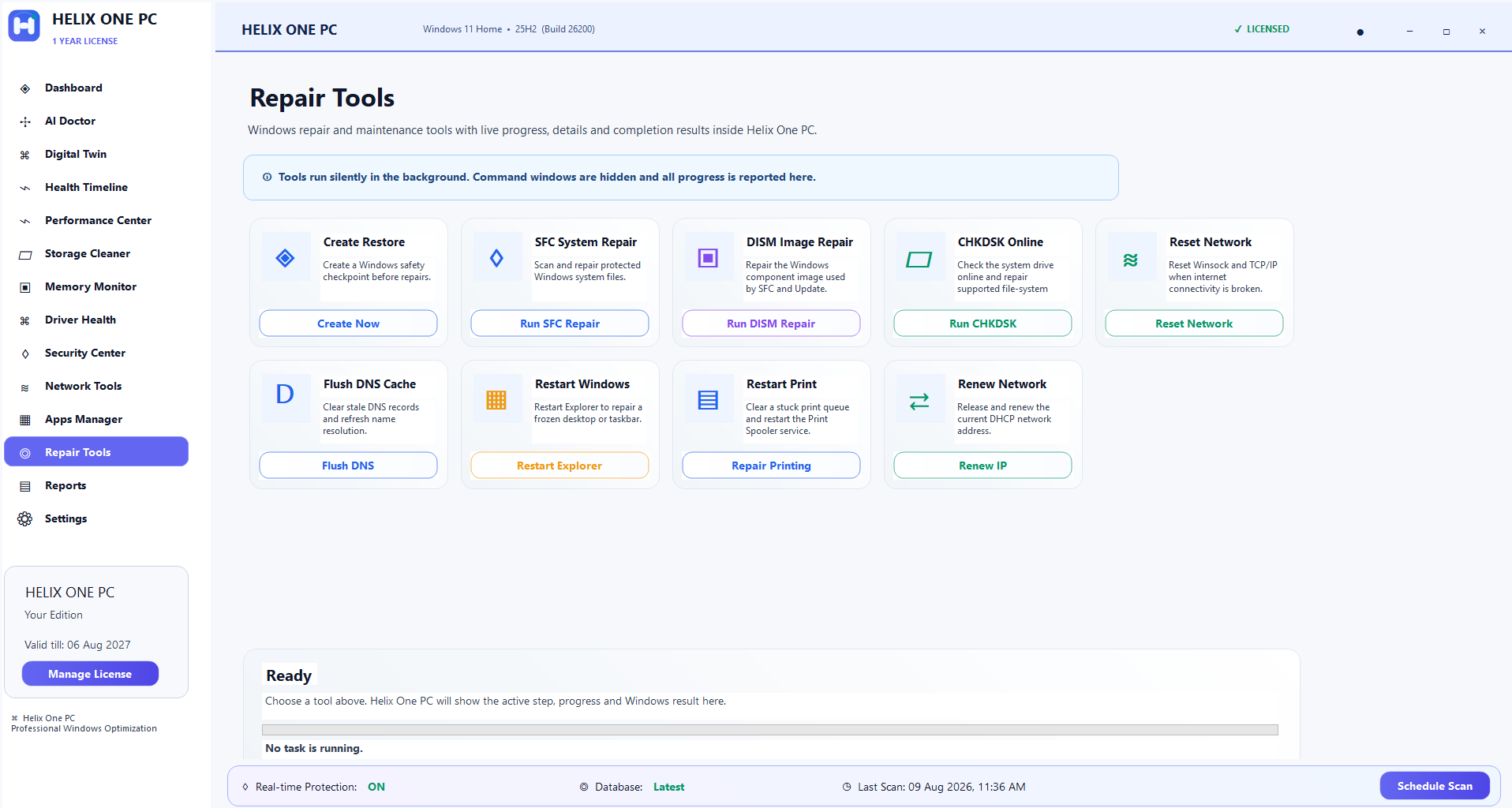The width and height of the screenshot is (1512, 808).
Task: Click the Schedule Scan button
Action: pos(1435,786)
